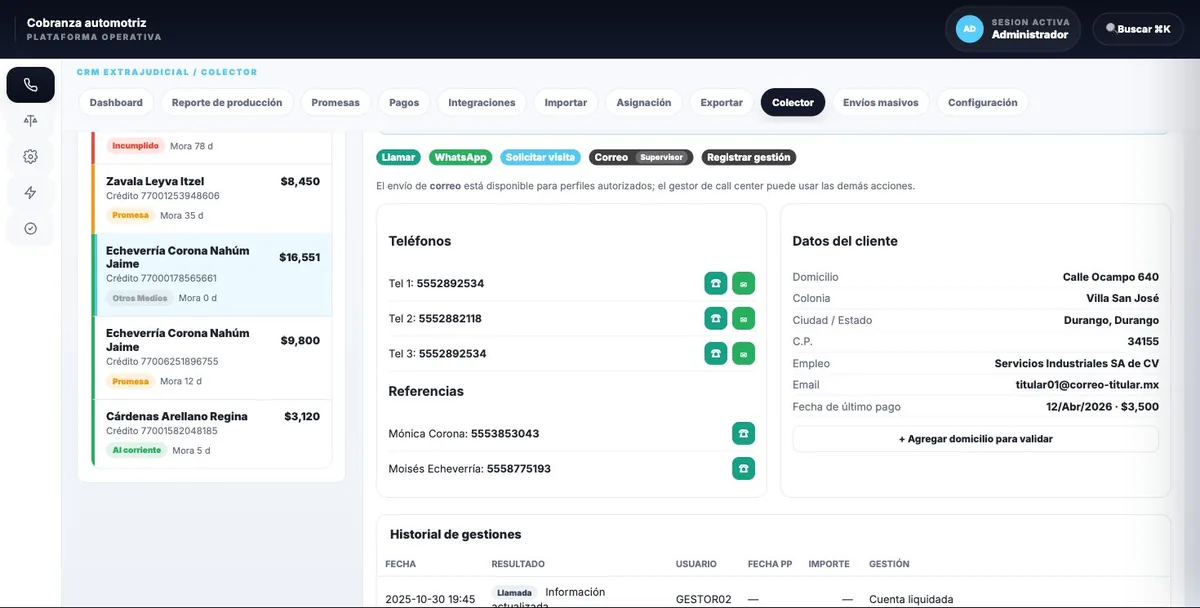Open the Integraciones tab
This screenshot has width=1200, height=608.
click(x=482, y=102)
